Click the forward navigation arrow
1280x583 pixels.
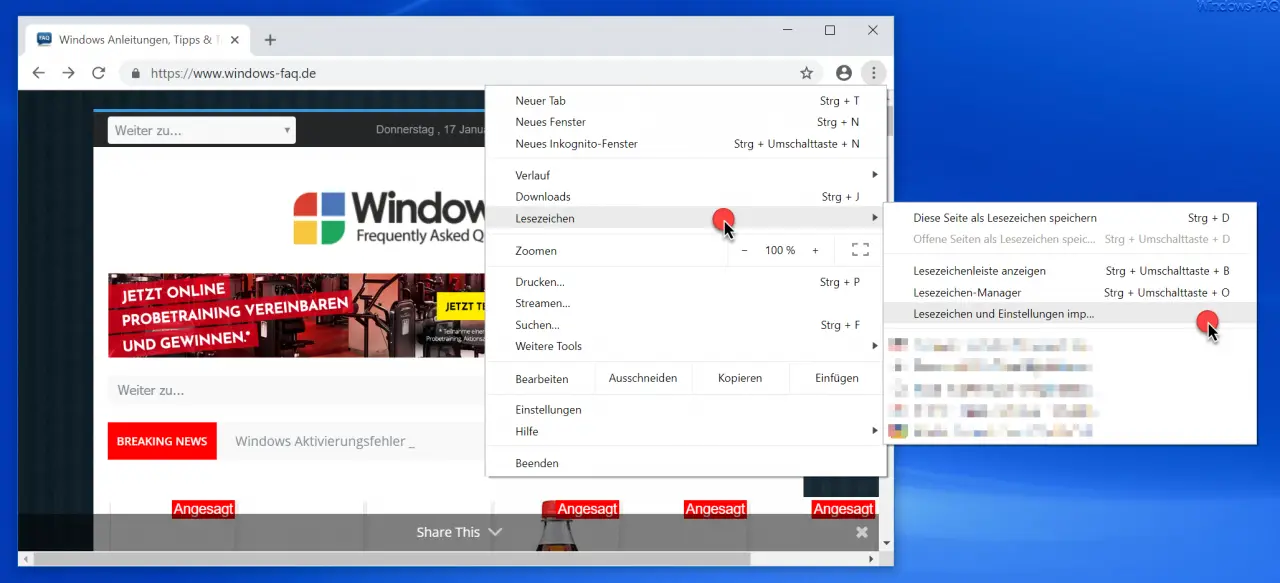click(68, 73)
